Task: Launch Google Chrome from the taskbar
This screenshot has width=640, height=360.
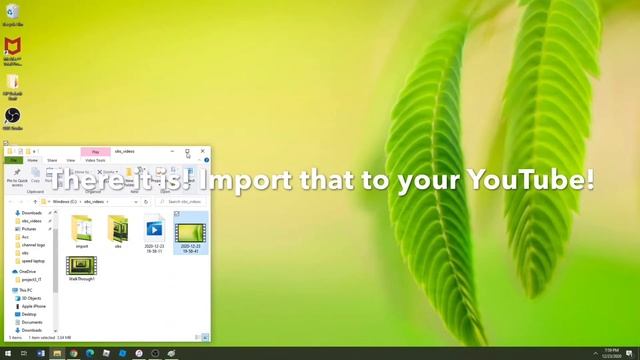Action: click(73, 353)
